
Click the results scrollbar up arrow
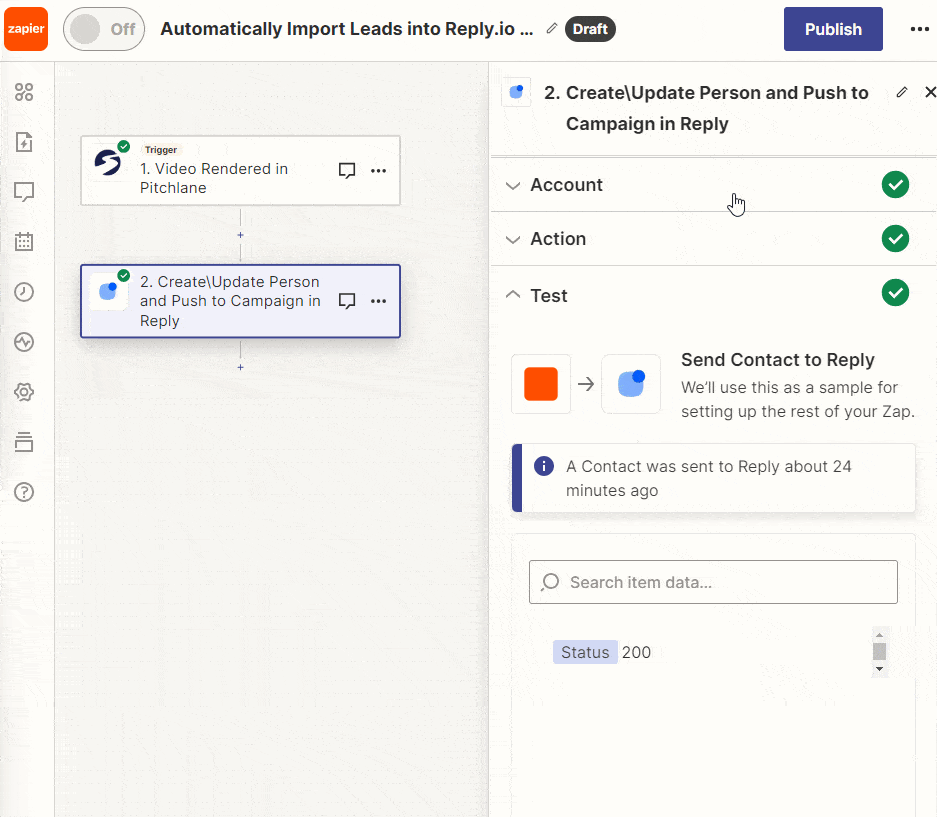click(879, 635)
